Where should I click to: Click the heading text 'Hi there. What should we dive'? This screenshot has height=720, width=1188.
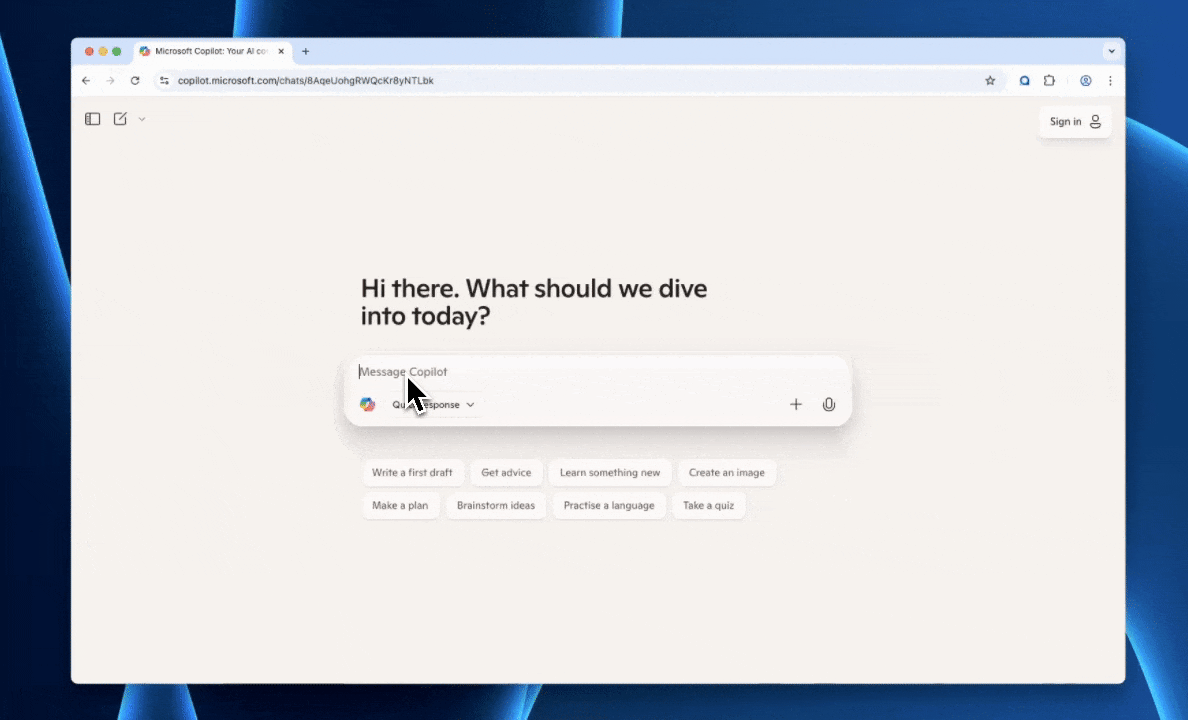coord(533,288)
